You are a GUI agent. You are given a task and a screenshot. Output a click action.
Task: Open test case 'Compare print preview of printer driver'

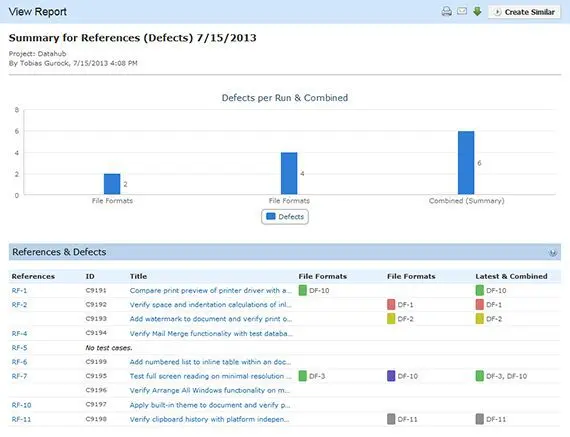pyautogui.click(x=211, y=290)
